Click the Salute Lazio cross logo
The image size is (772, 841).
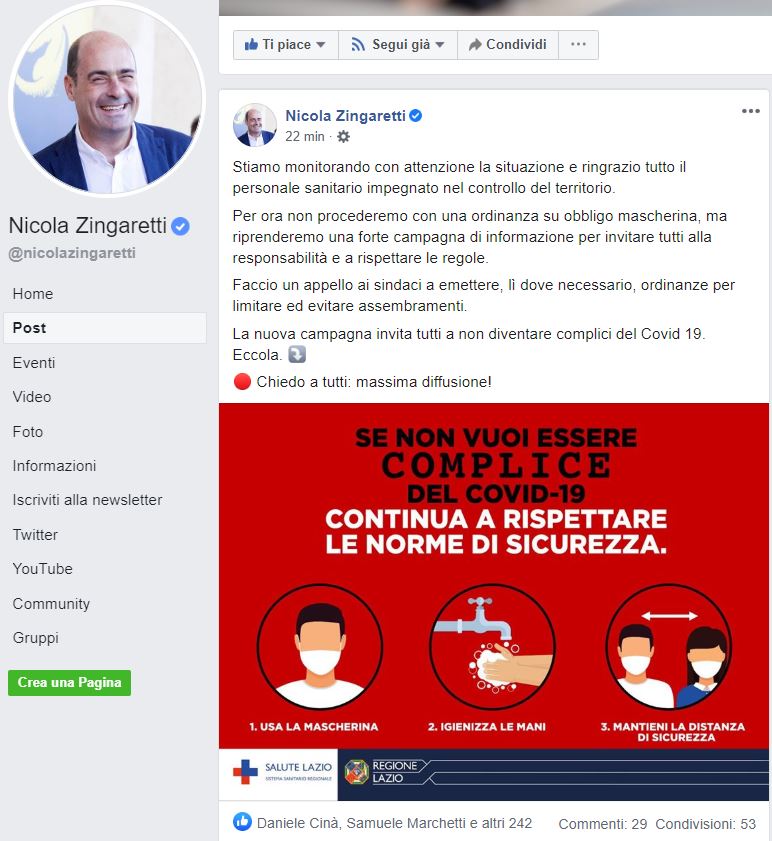click(x=245, y=772)
